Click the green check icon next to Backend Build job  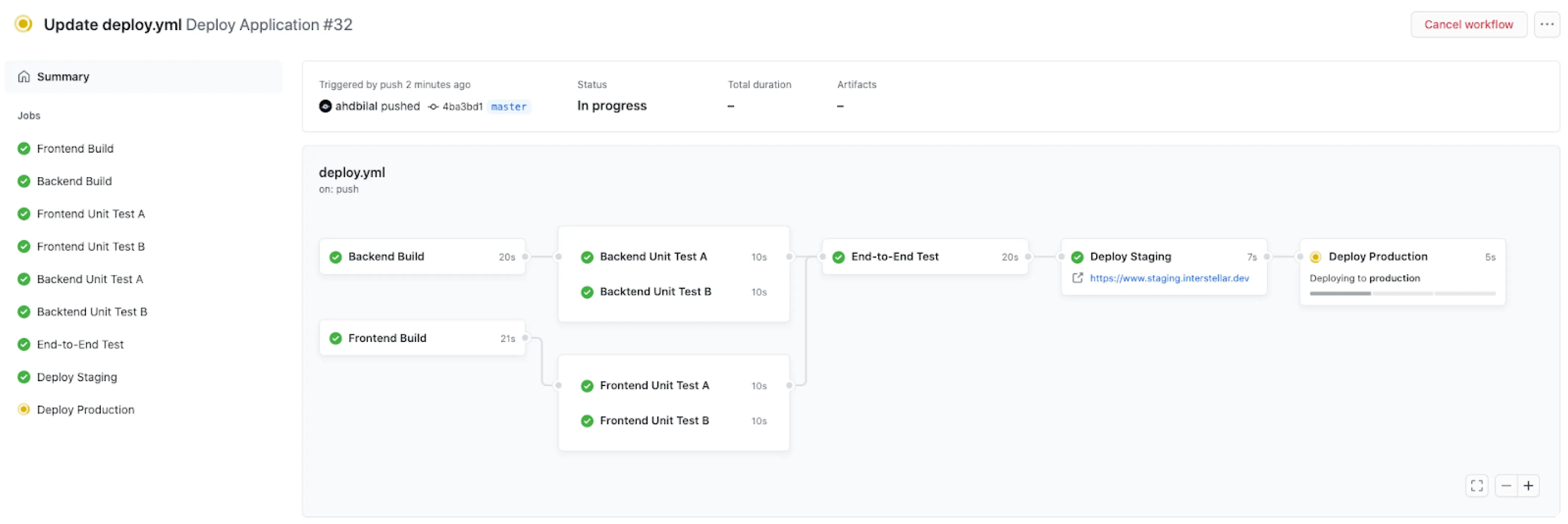click(24, 181)
